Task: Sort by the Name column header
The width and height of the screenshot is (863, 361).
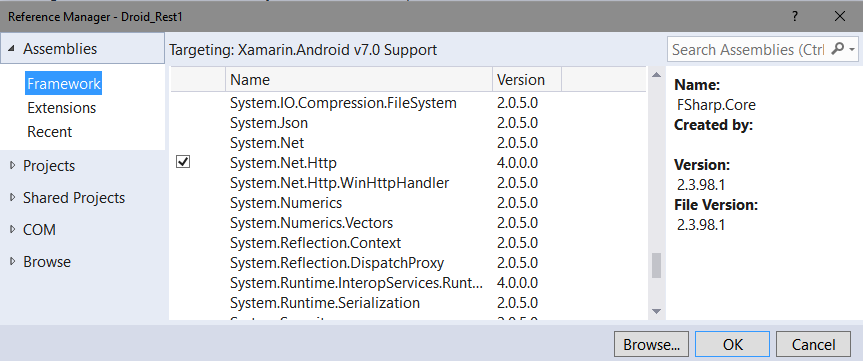Action: [x=359, y=80]
